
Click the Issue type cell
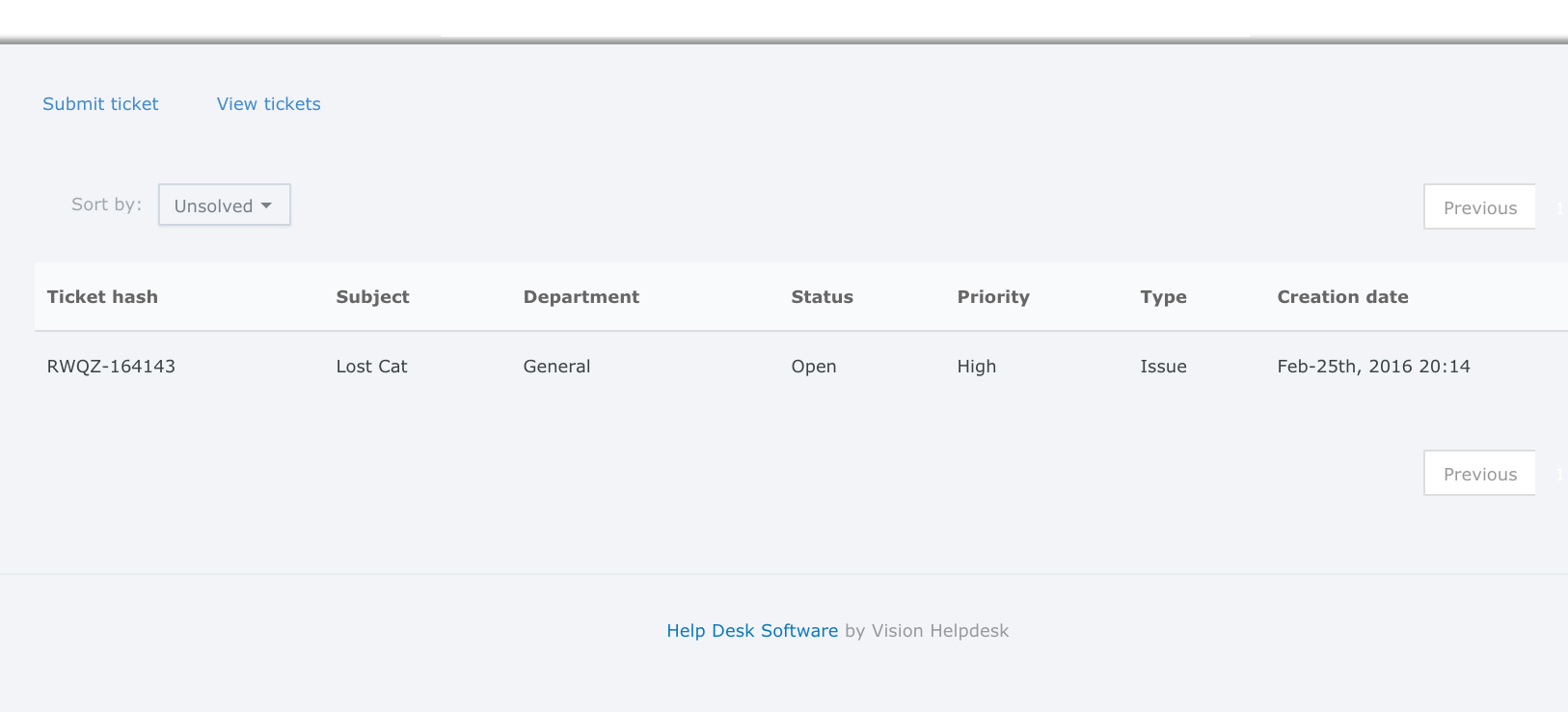(1163, 367)
